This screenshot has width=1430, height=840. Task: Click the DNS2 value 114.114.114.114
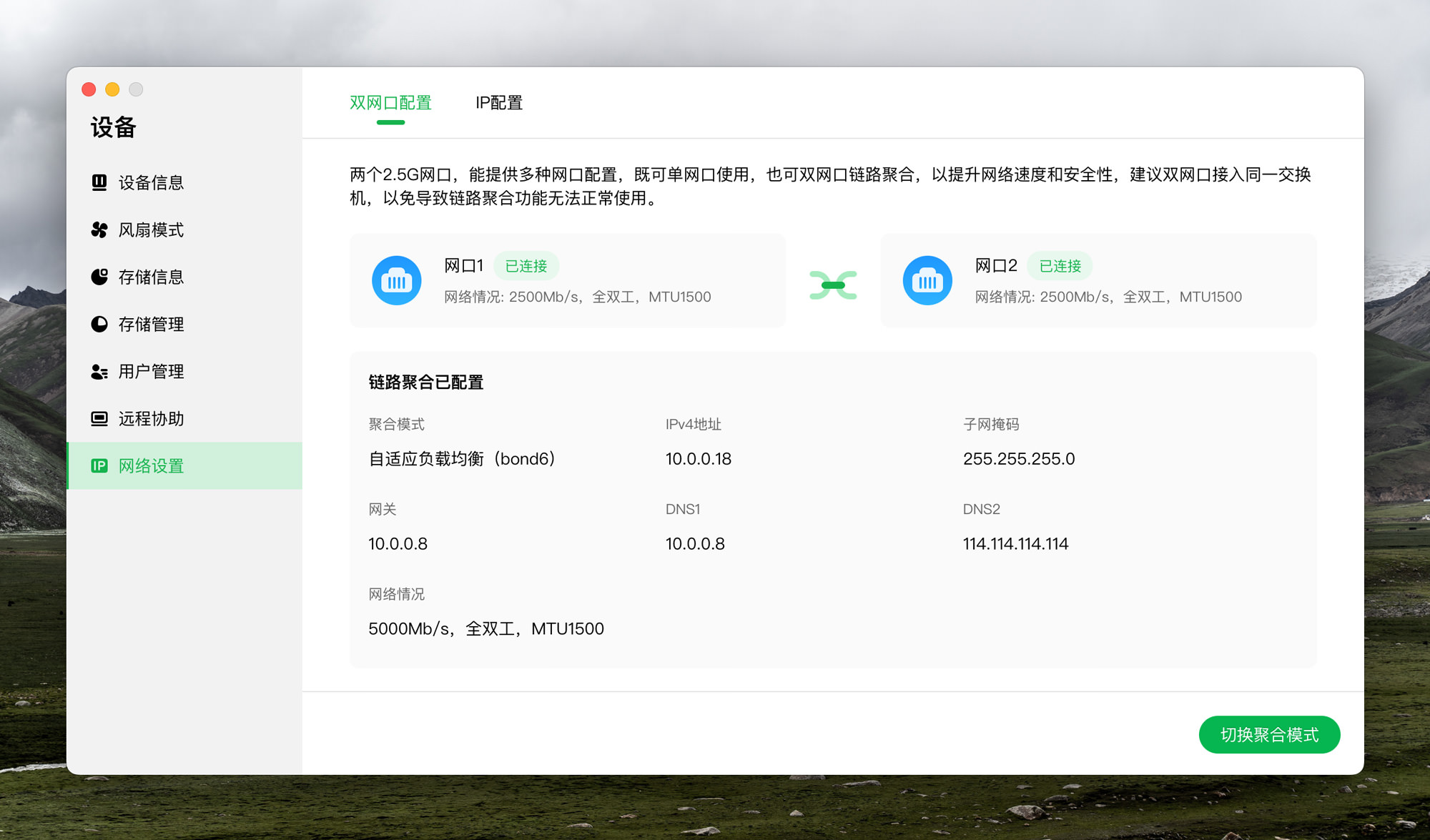1015,544
